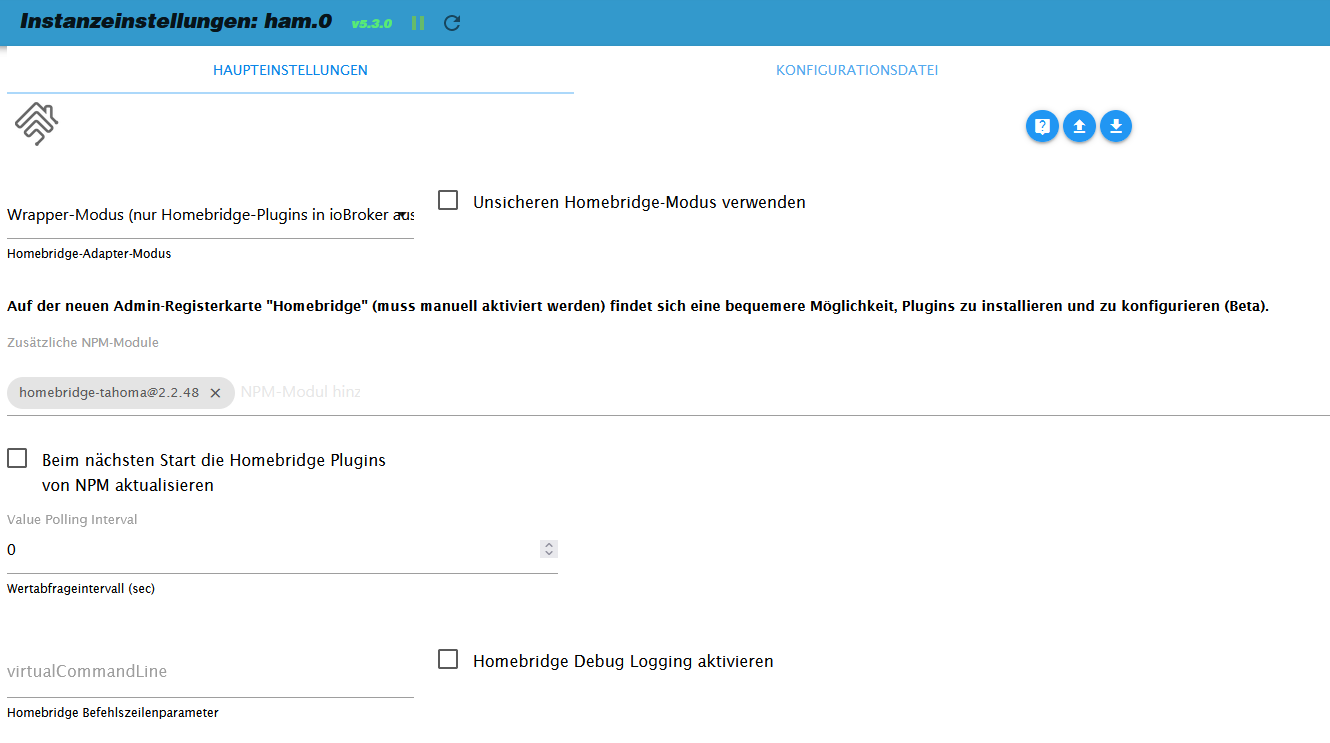
Task: Open the Homebridge-Adapter-Modus dropdown
Action: coord(210,215)
